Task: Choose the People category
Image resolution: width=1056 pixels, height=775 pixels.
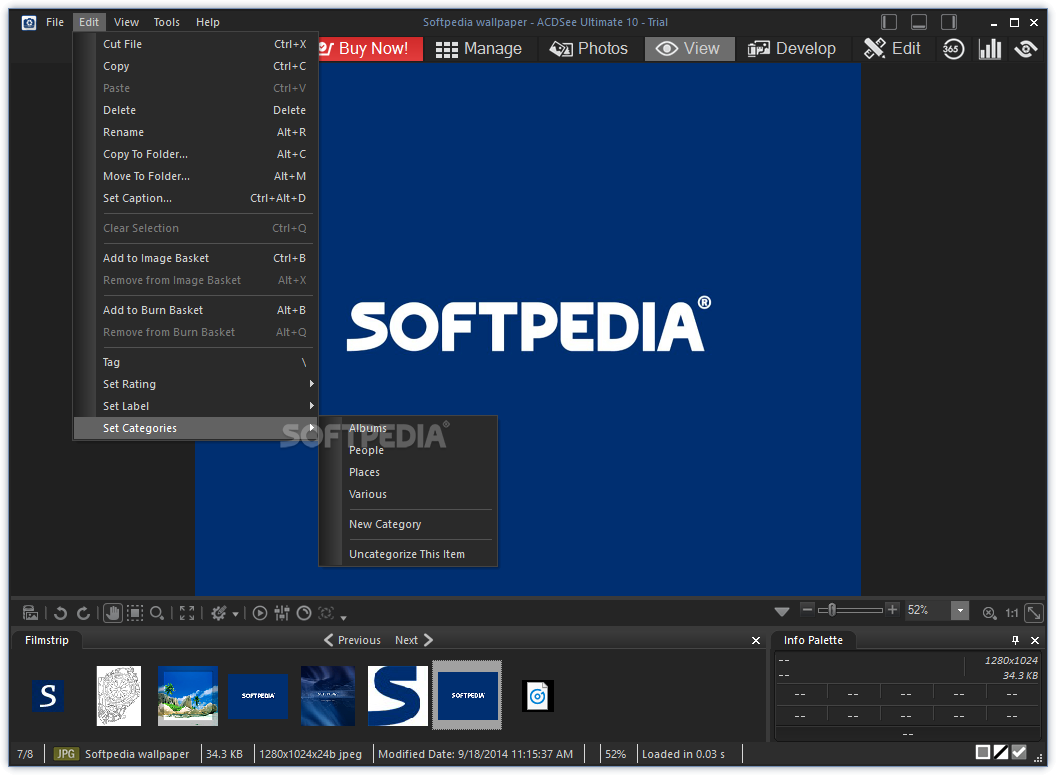Action: click(x=408, y=450)
